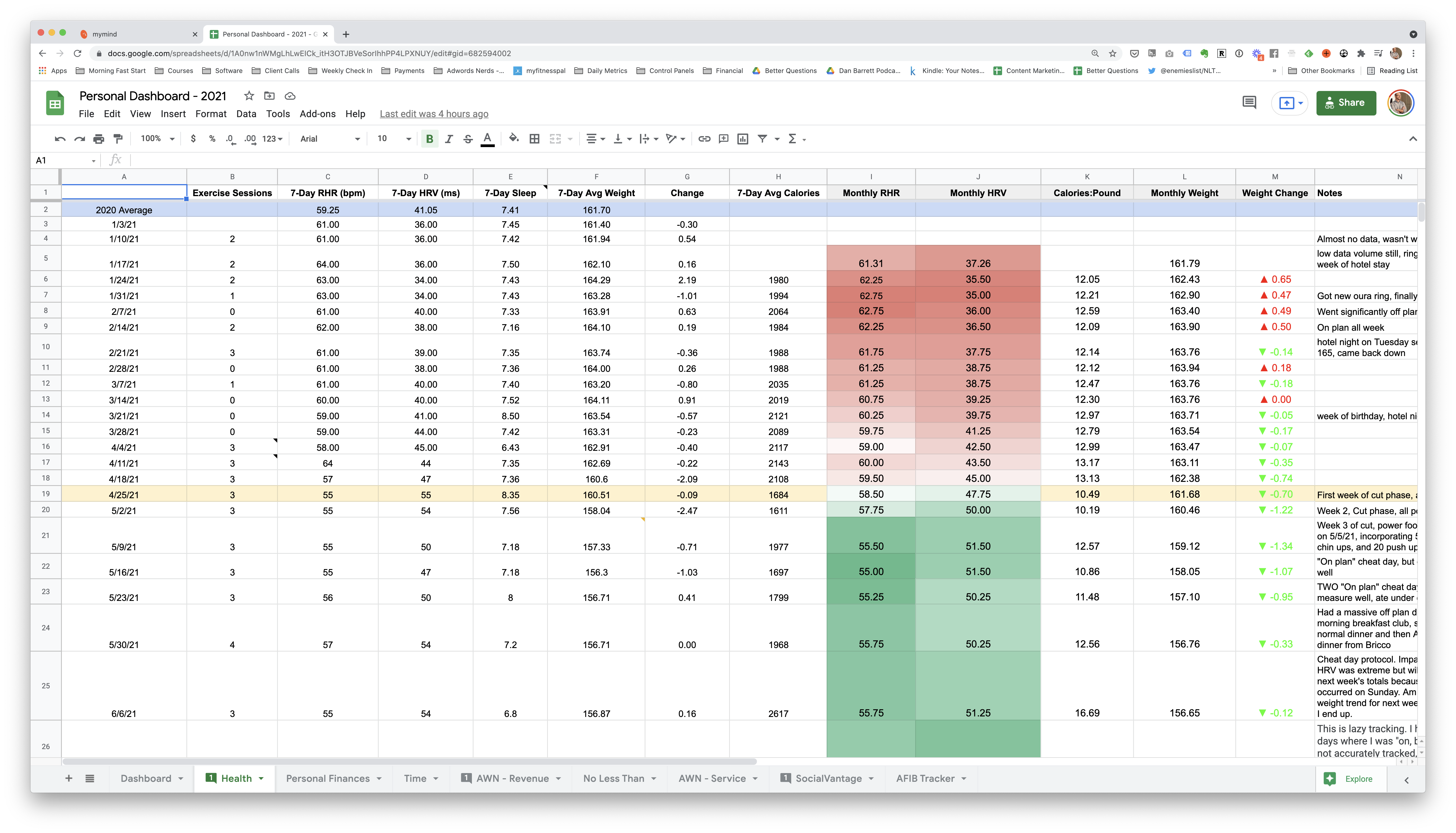Viewport: 1456px width, 833px height.
Task: View cloud document status icon
Action: 290,96
